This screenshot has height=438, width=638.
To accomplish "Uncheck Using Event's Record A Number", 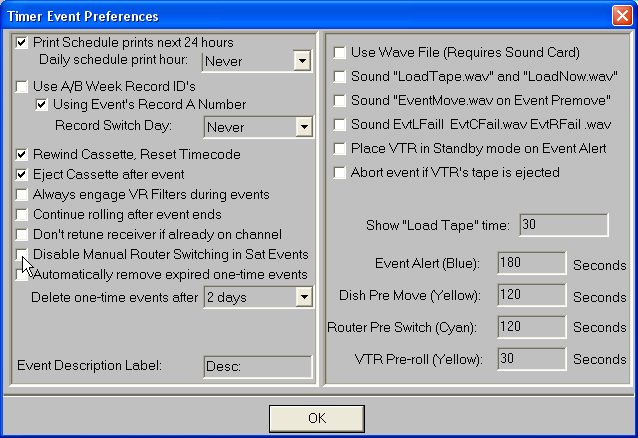I will tap(42, 105).
